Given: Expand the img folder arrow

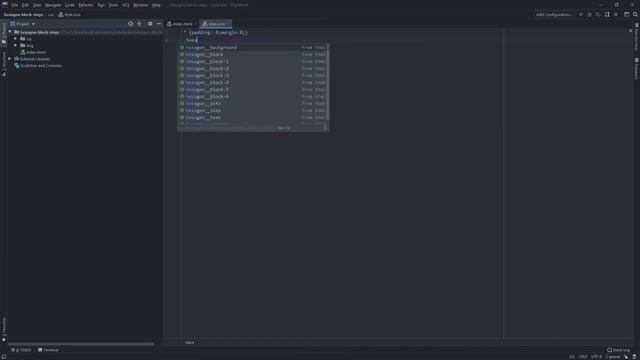Looking at the screenshot, I should pyautogui.click(x=16, y=45).
